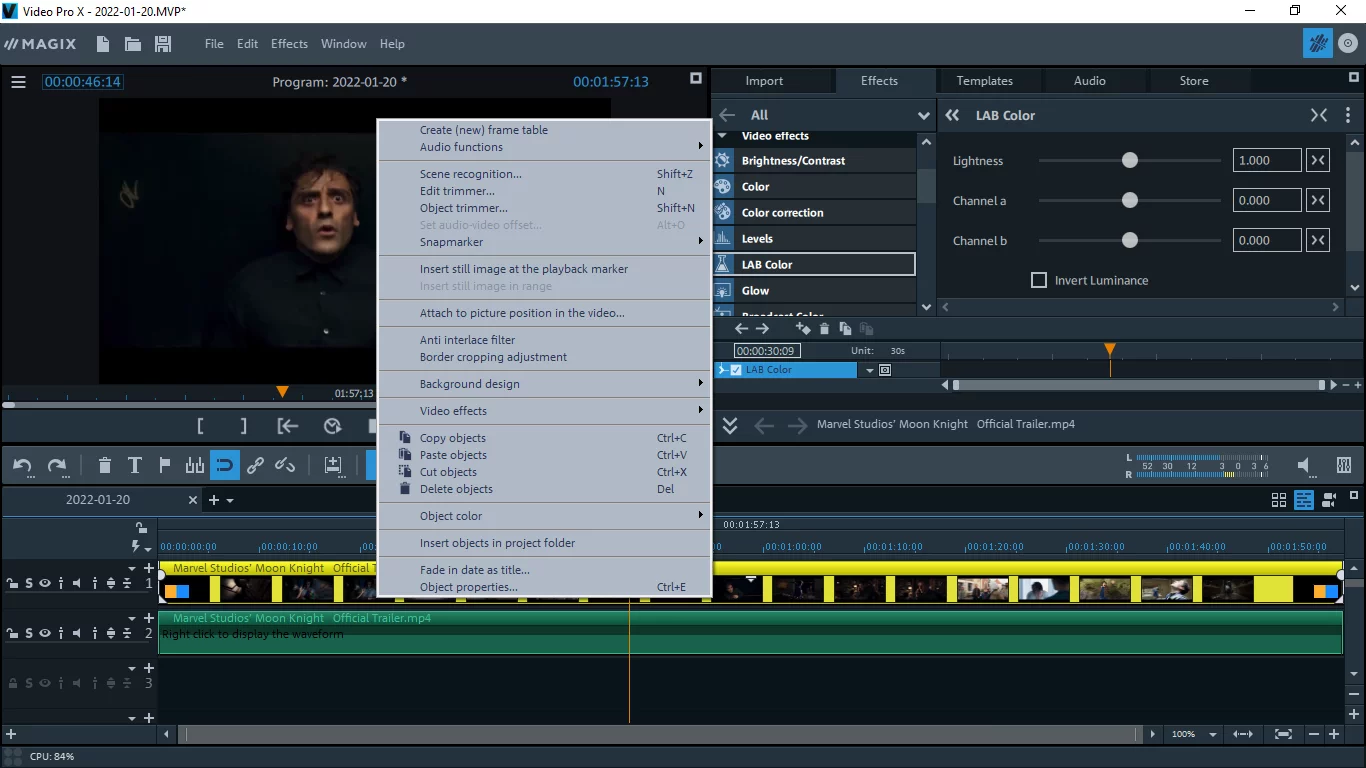Save project using floppy disk icon

pyautogui.click(x=163, y=44)
